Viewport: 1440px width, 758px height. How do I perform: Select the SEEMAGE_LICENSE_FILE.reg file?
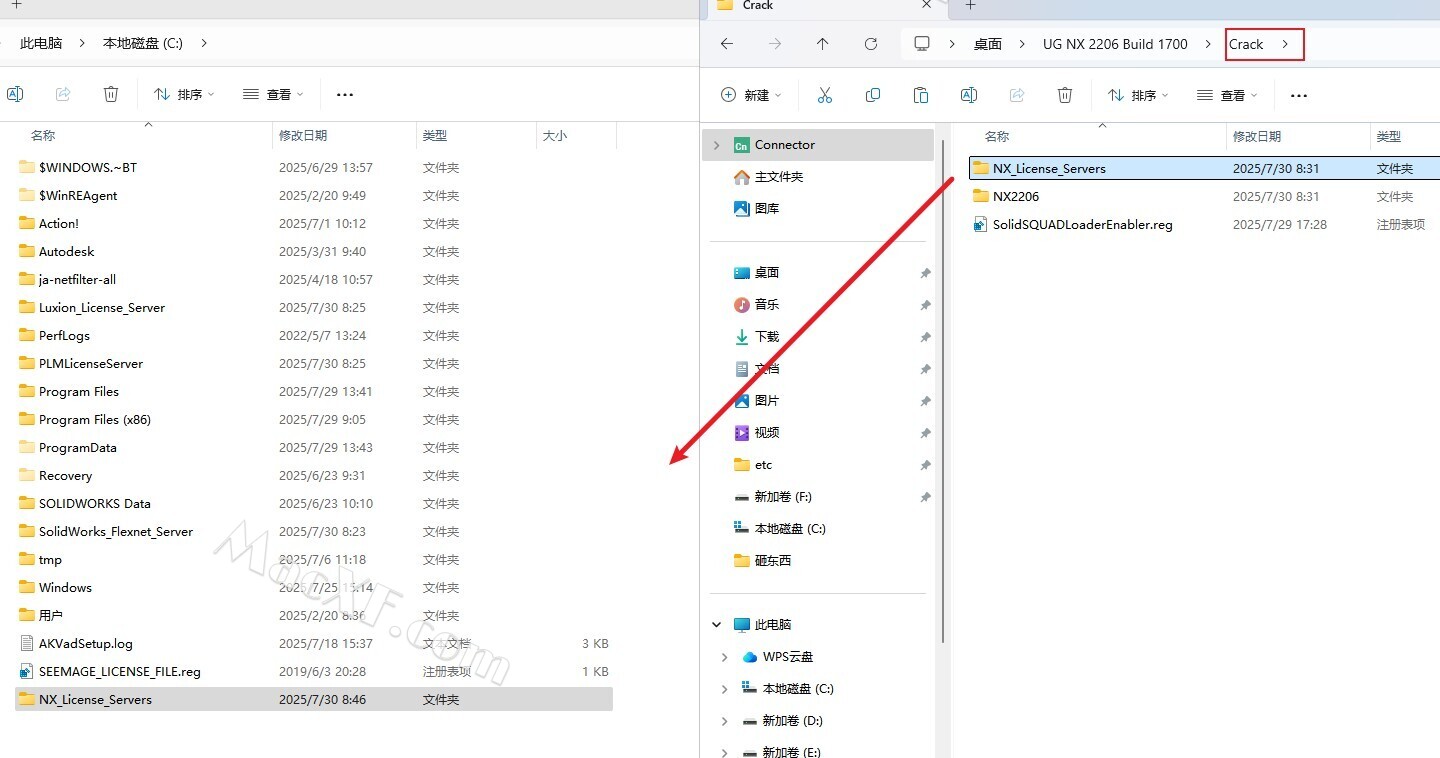314,672
